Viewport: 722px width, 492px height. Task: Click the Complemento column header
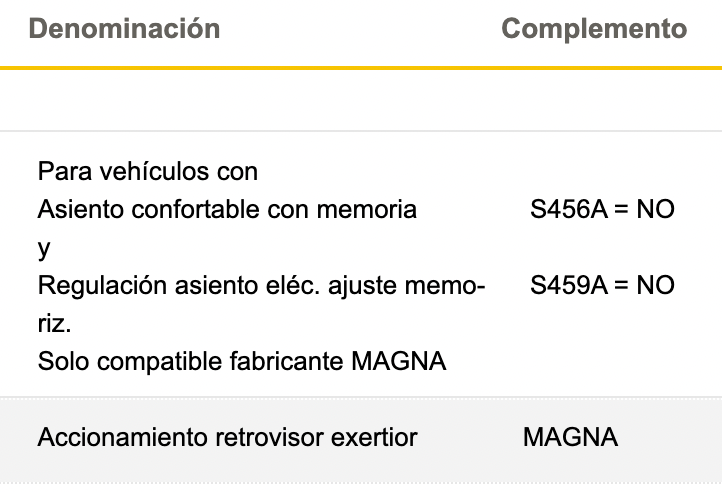[594, 29]
